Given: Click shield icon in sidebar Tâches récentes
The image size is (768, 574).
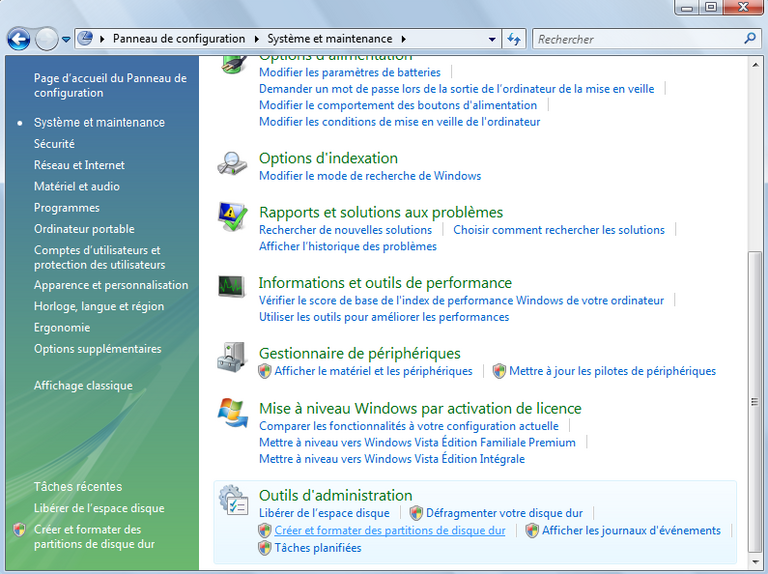Looking at the screenshot, I should click(19, 529).
